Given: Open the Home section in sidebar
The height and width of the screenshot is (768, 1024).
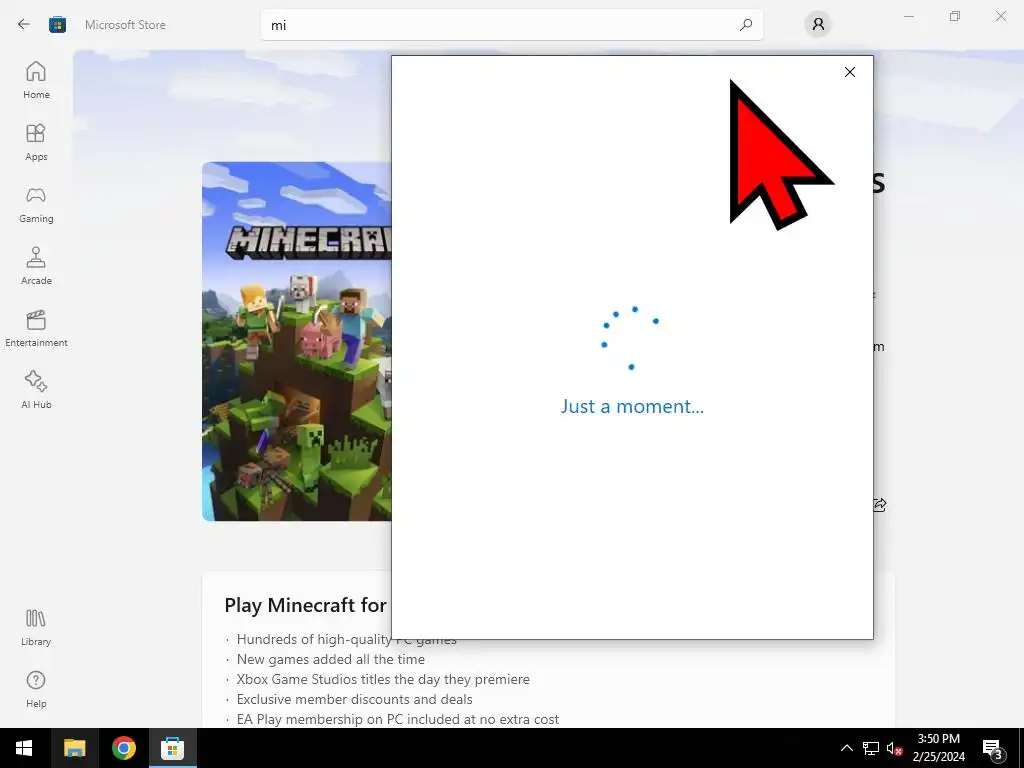Looking at the screenshot, I should click(36, 80).
